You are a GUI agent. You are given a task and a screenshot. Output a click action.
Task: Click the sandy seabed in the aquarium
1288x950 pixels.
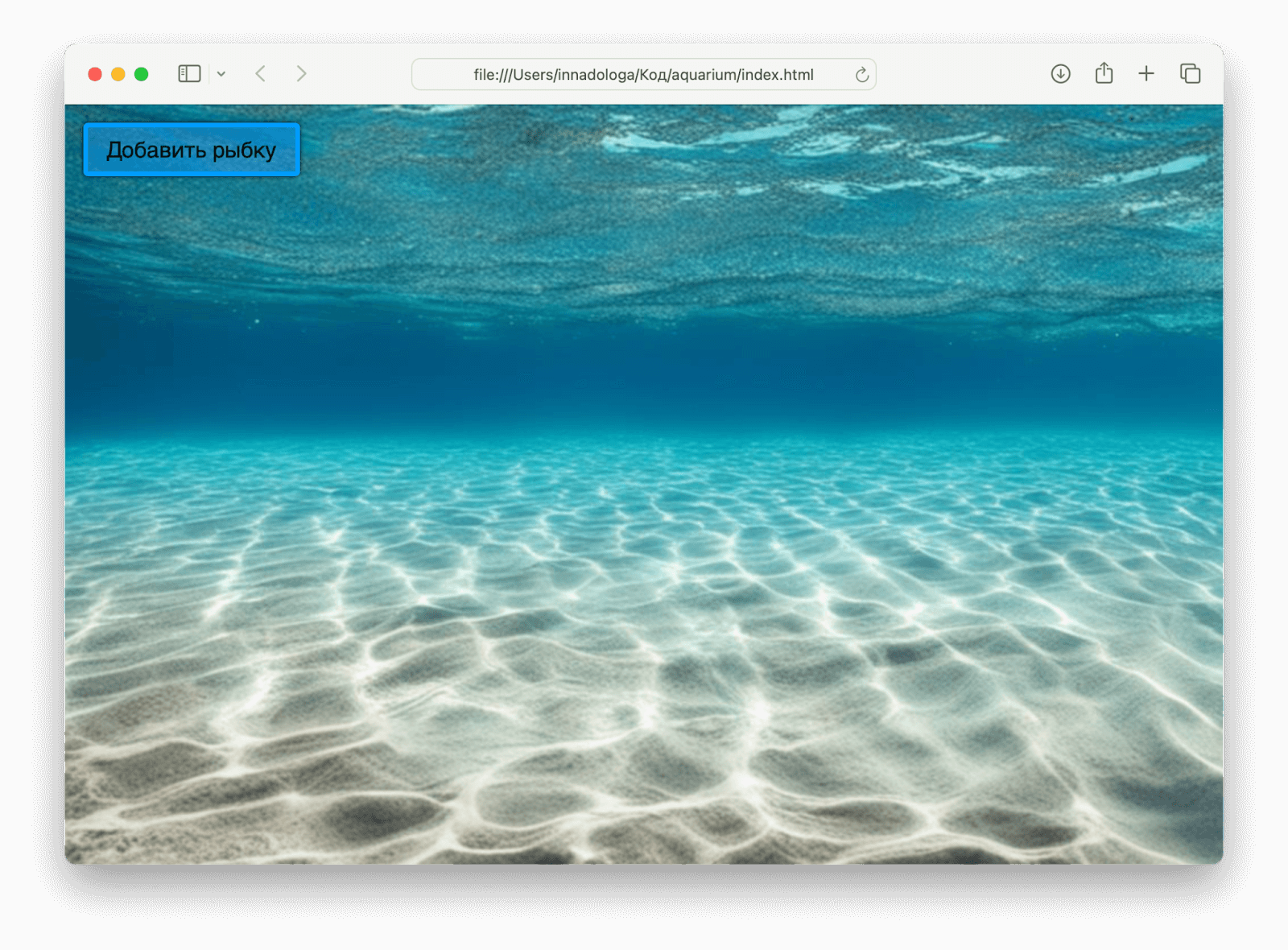[644, 725]
